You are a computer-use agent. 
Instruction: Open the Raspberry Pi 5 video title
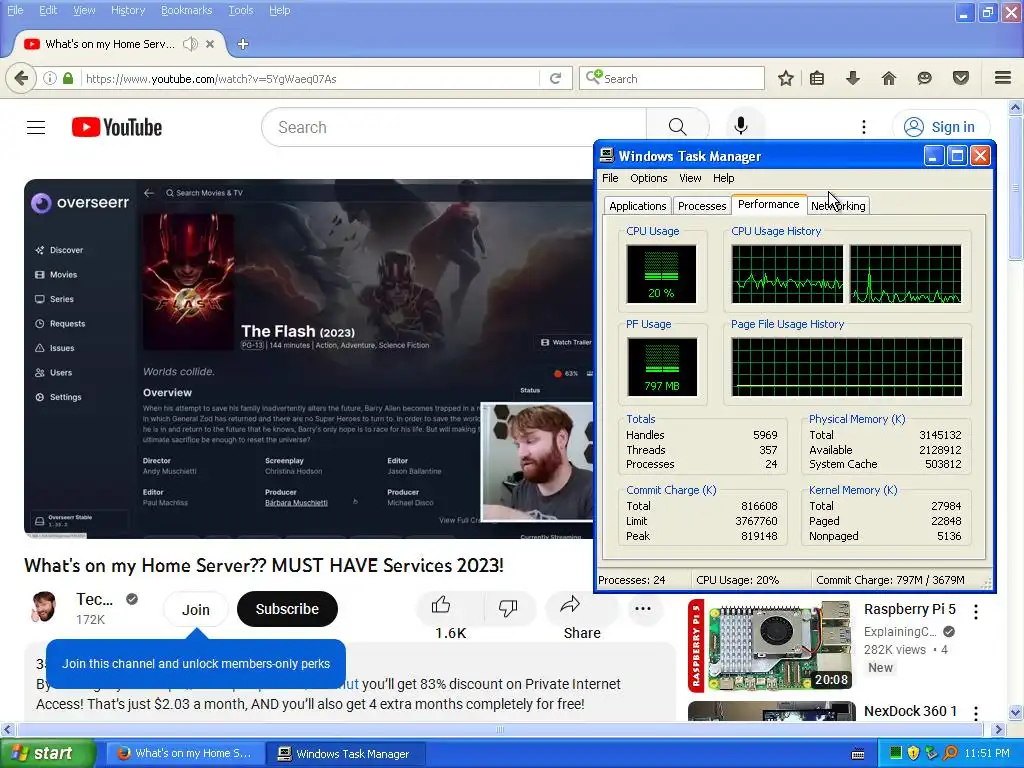tap(910, 609)
